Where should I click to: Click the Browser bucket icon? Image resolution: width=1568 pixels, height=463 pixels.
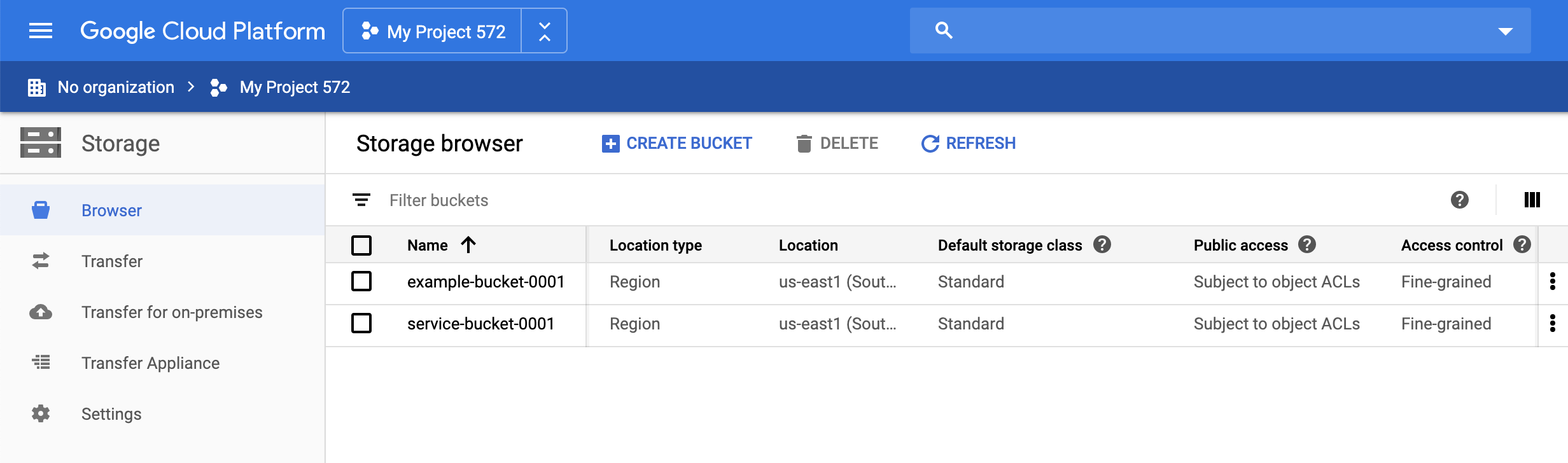[x=41, y=210]
